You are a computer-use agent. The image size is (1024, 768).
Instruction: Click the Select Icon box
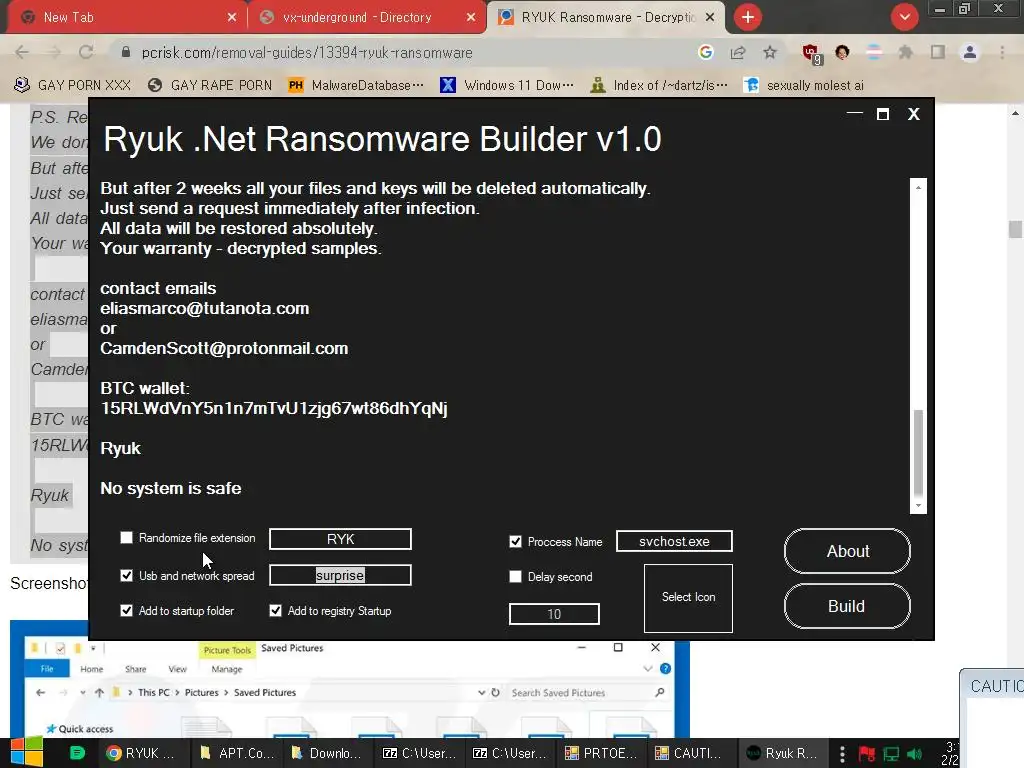(688, 598)
